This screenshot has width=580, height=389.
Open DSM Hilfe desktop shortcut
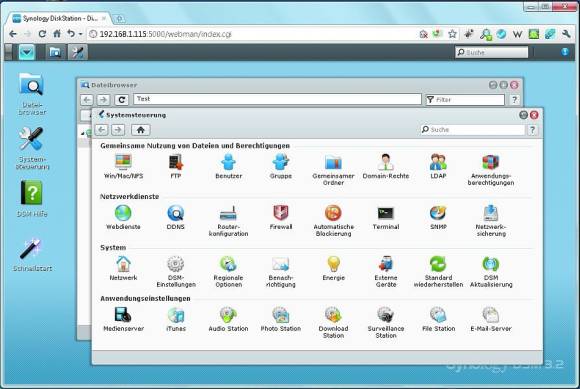32,199
